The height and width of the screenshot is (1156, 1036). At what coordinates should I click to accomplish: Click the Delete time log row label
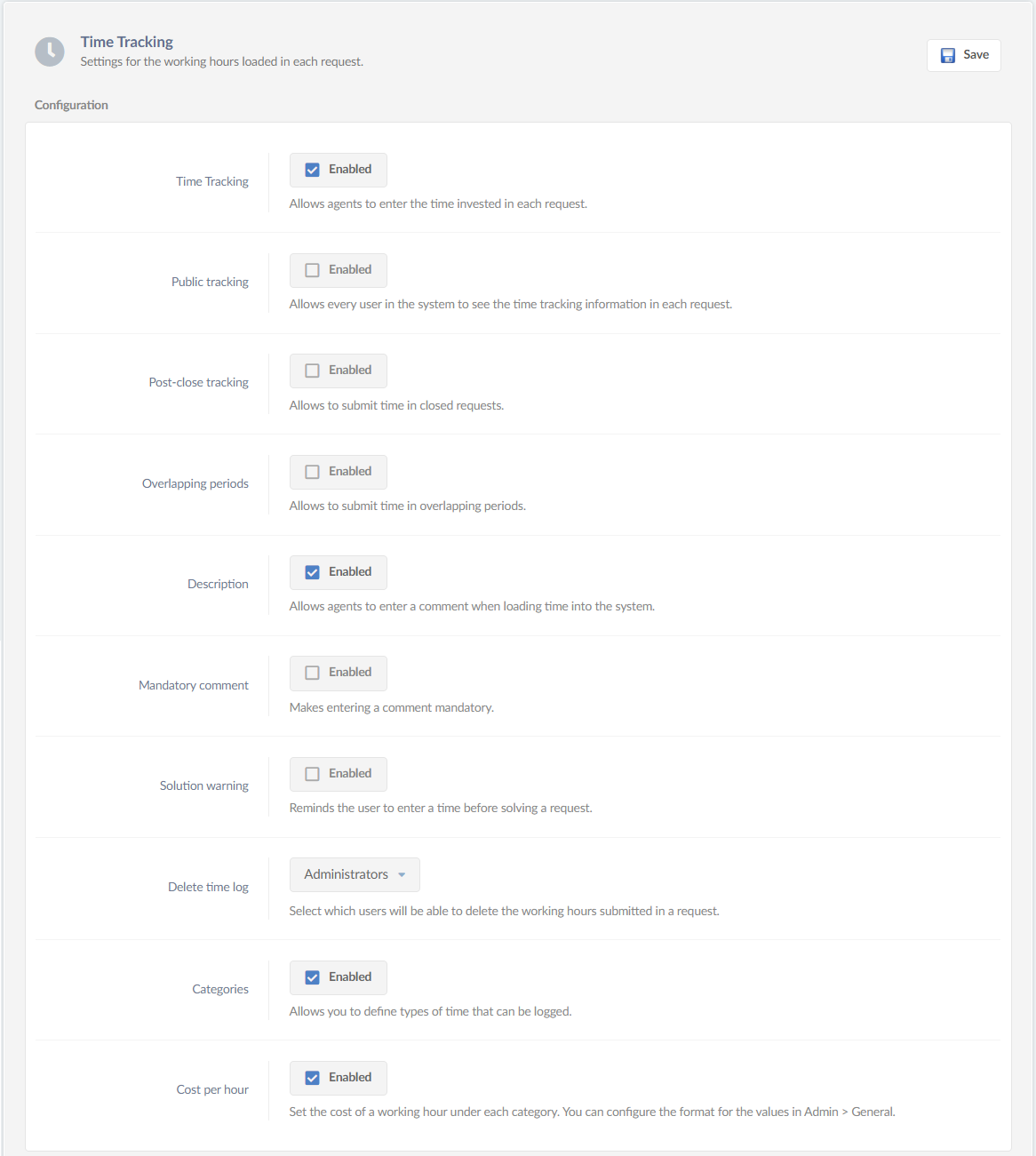tap(208, 886)
